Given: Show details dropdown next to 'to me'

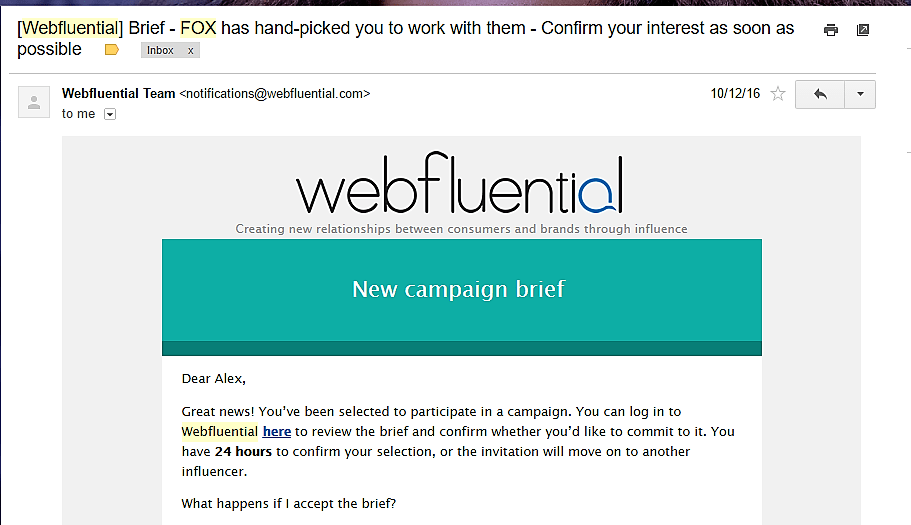Looking at the screenshot, I should [x=110, y=114].
